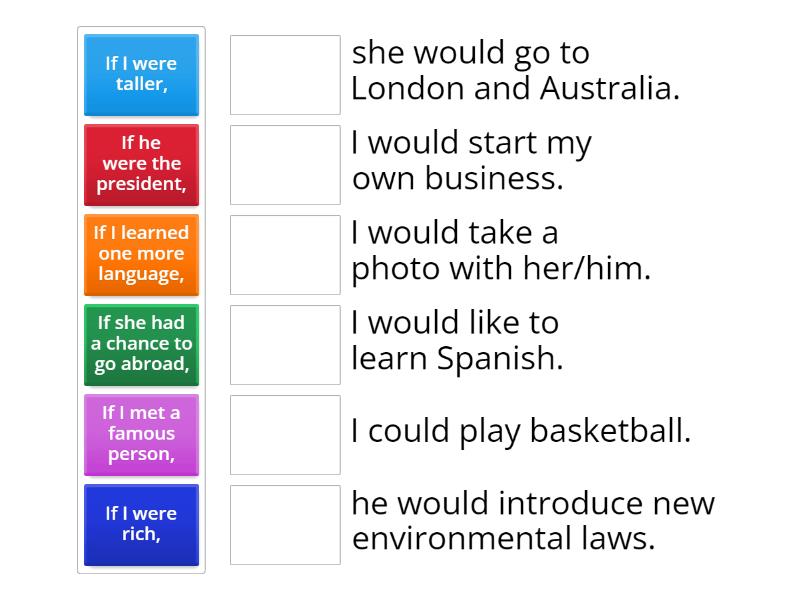Select the green 'If she had a chance to go abroad,' tile

click(141, 344)
